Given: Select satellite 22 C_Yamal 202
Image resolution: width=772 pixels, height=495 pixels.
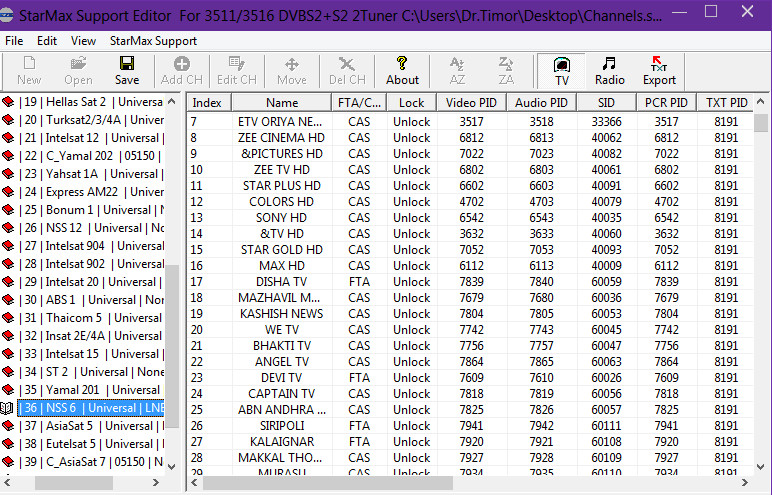Looking at the screenshot, I should [91, 156].
